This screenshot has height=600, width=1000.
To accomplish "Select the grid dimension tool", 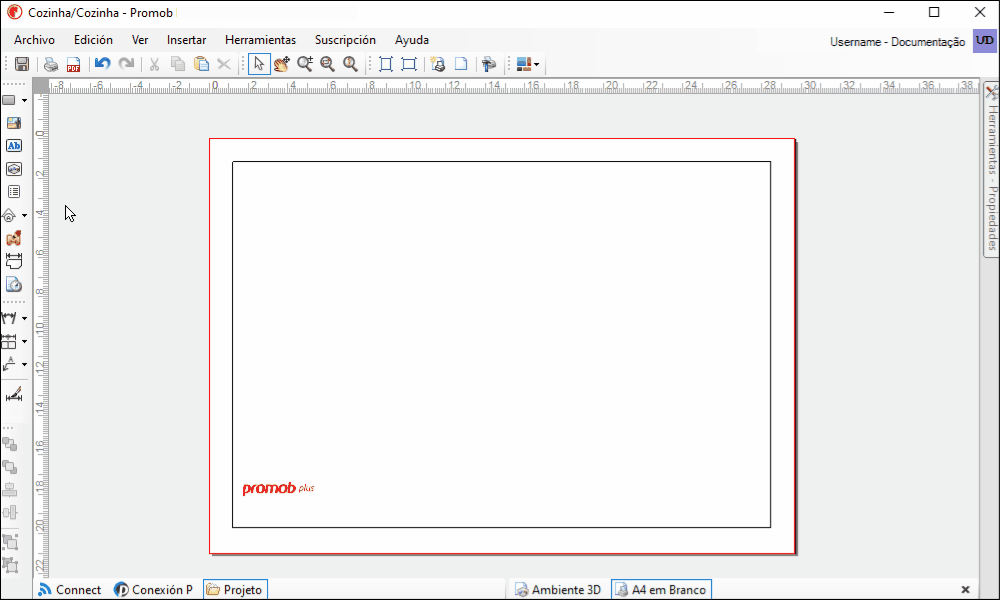I will click(x=10, y=341).
